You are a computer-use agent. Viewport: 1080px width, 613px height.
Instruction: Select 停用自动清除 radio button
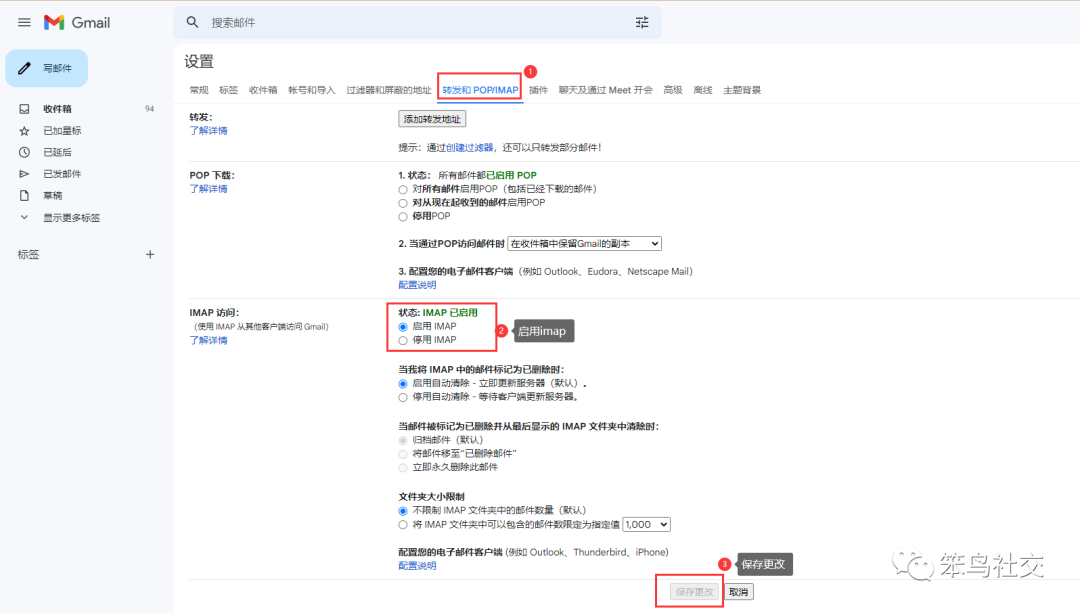[x=403, y=397]
